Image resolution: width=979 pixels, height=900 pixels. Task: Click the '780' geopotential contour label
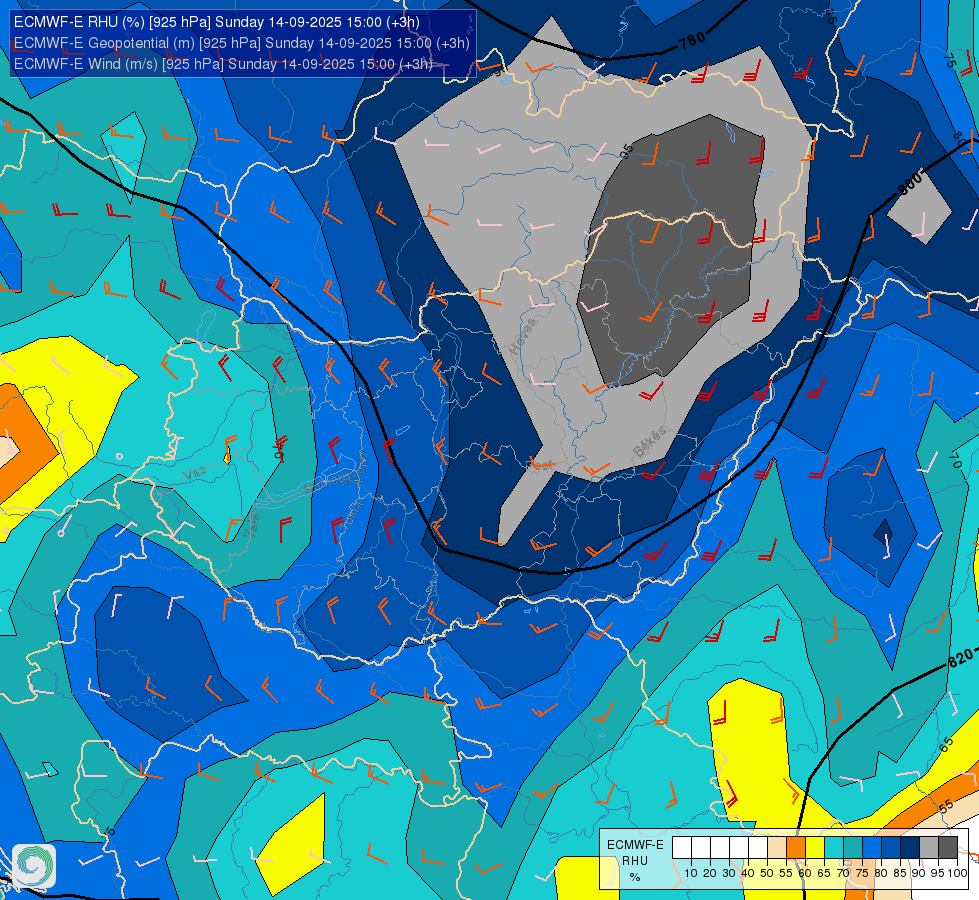692,41
